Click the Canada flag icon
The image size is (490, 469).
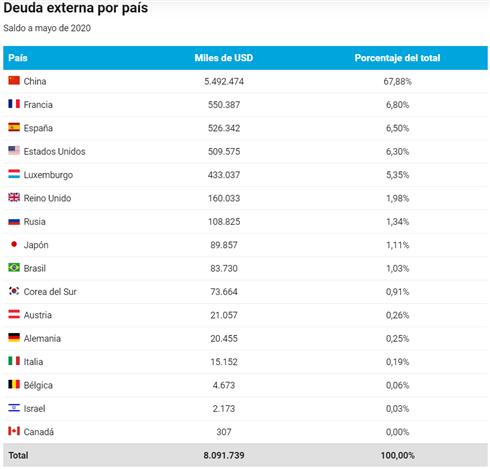[x=14, y=431]
